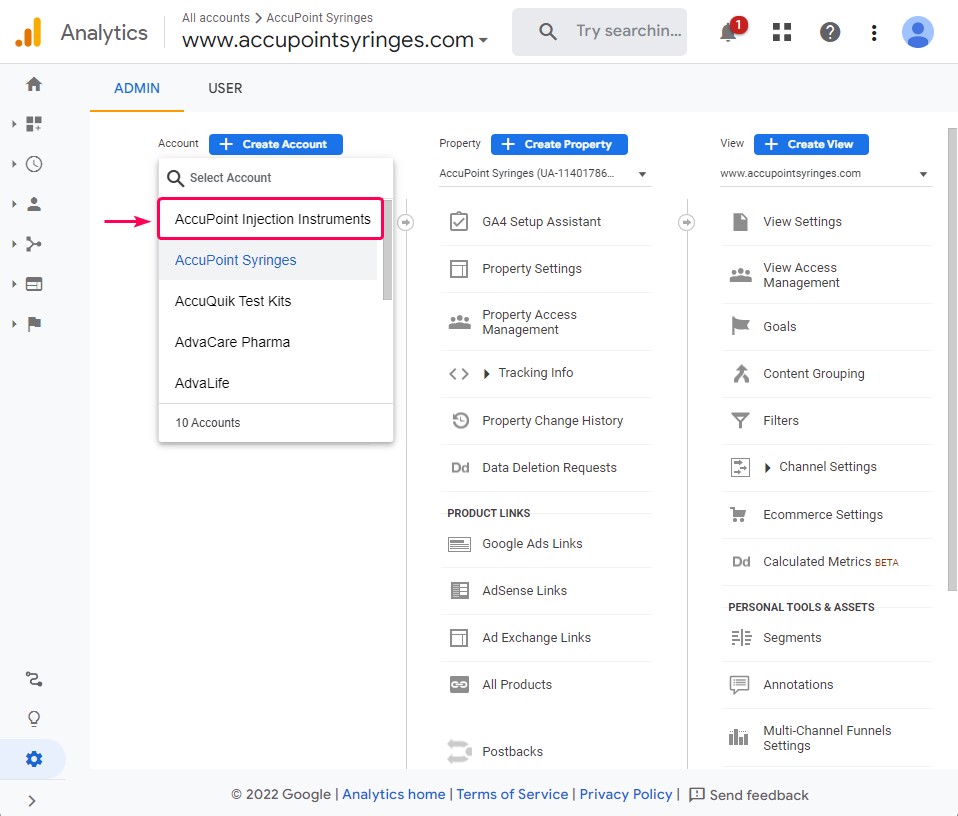Click the Create Property button
Screen dimensions: 958x816
[x=559, y=144]
